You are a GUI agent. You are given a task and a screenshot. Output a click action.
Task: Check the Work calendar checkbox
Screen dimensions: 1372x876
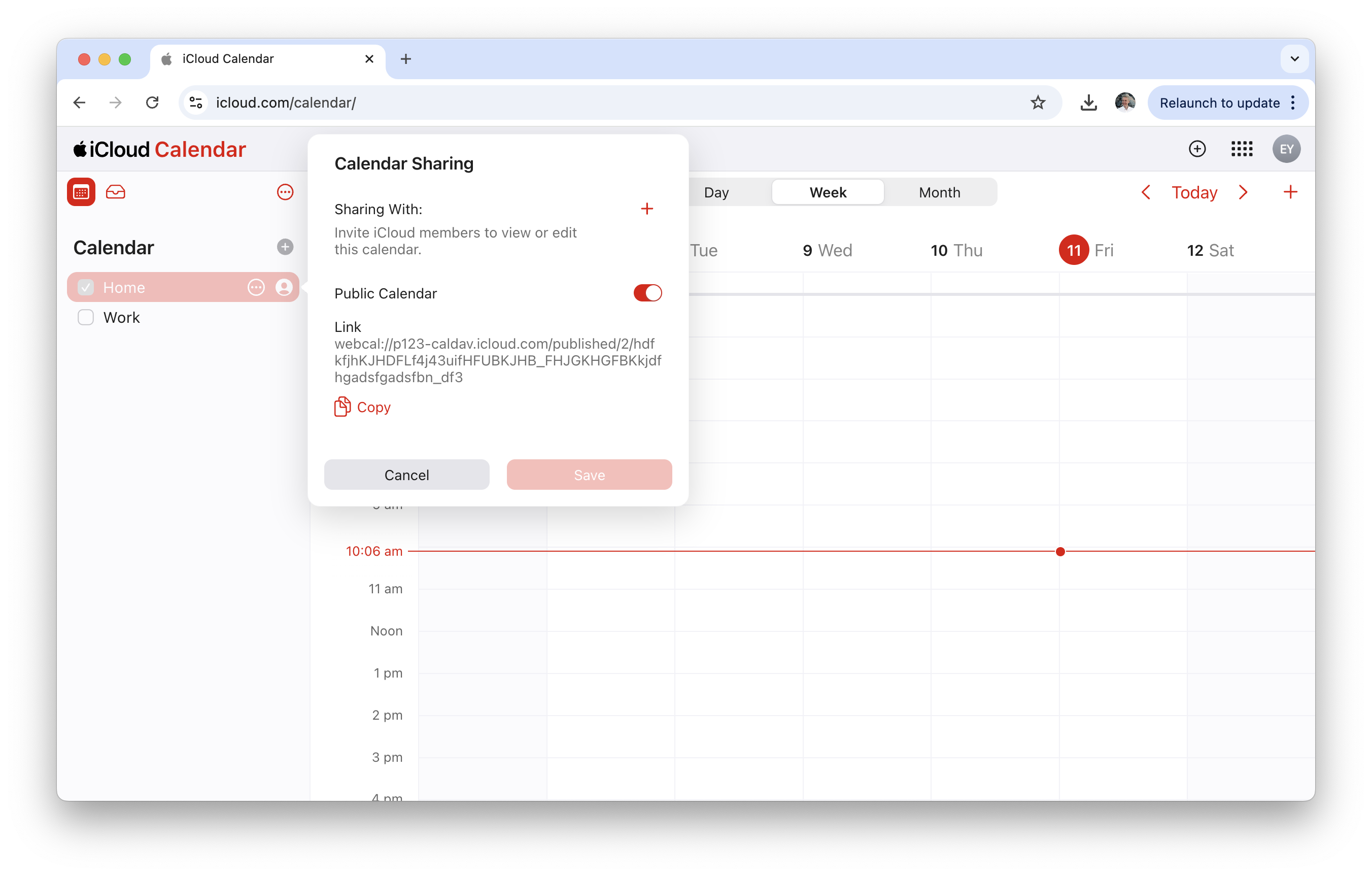pyautogui.click(x=85, y=317)
